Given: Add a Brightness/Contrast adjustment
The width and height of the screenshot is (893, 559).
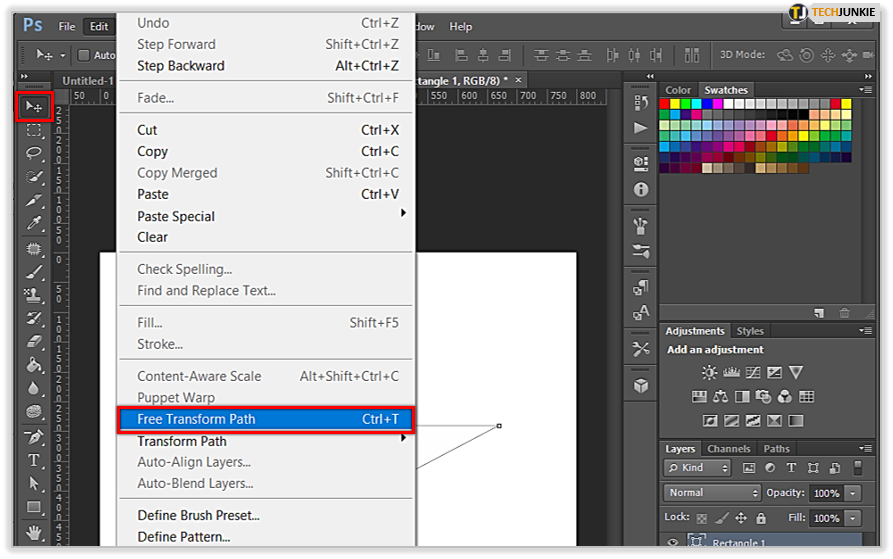Looking at the screenshot, I should tap(709, 372).
